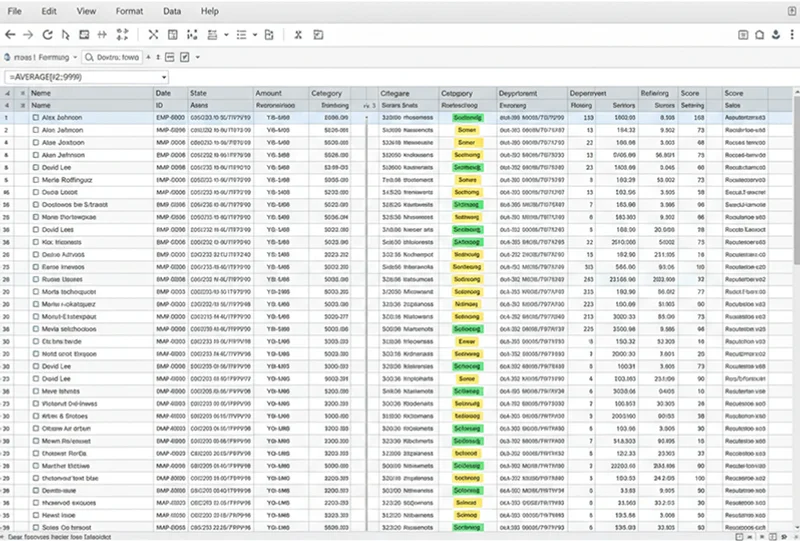The image size is (800, 541).
Task: Click the State column header
Action: tap(220, 93)
